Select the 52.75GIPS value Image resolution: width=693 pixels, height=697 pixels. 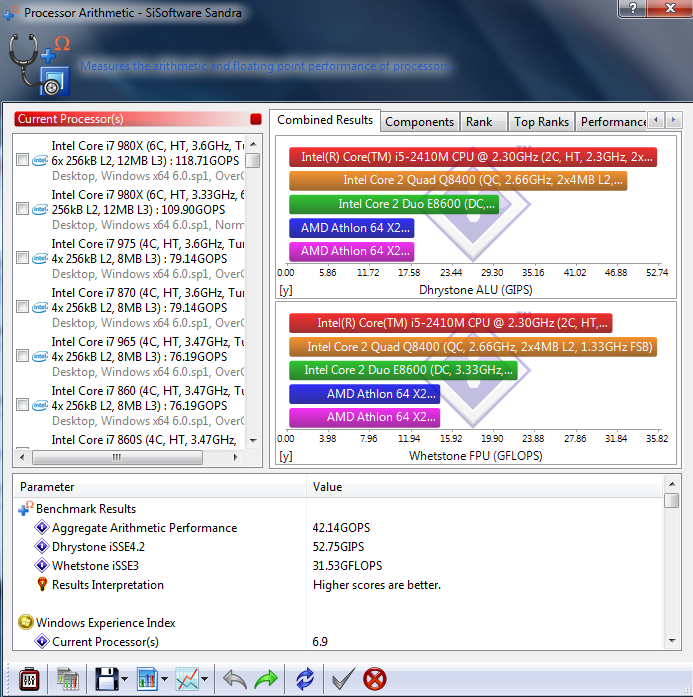pyautogui.click(x=338, y=546)
